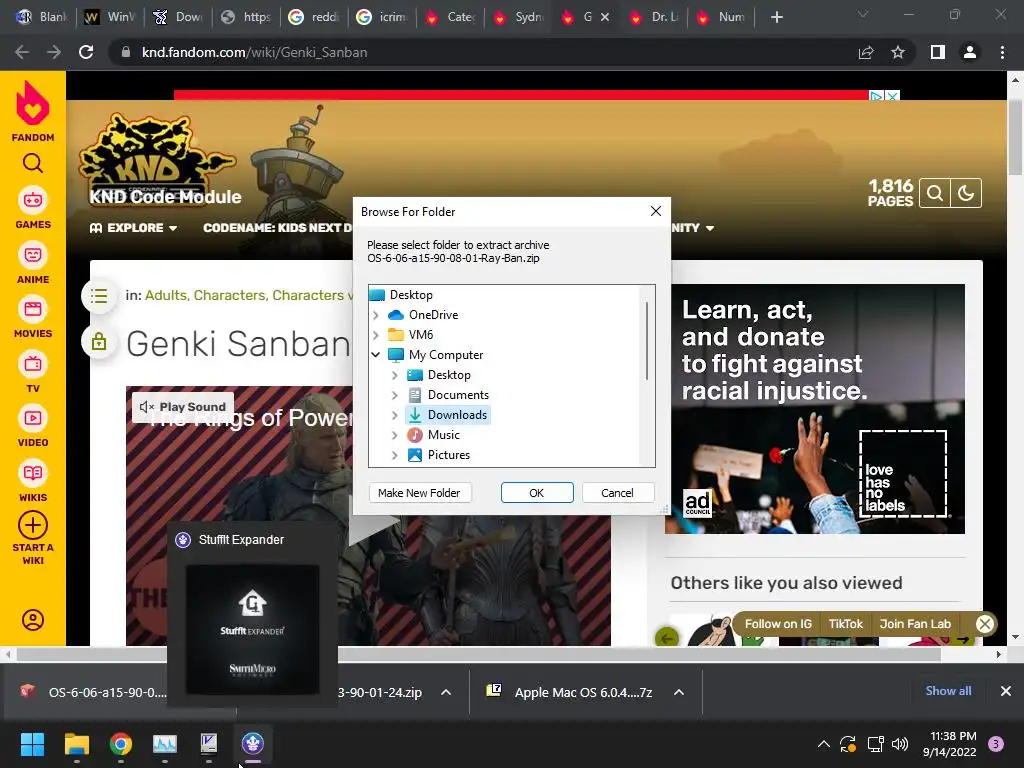Viewport: 1024px width, 768px height.
Task: Show hidden system tray icons
Action: point(824,744)
